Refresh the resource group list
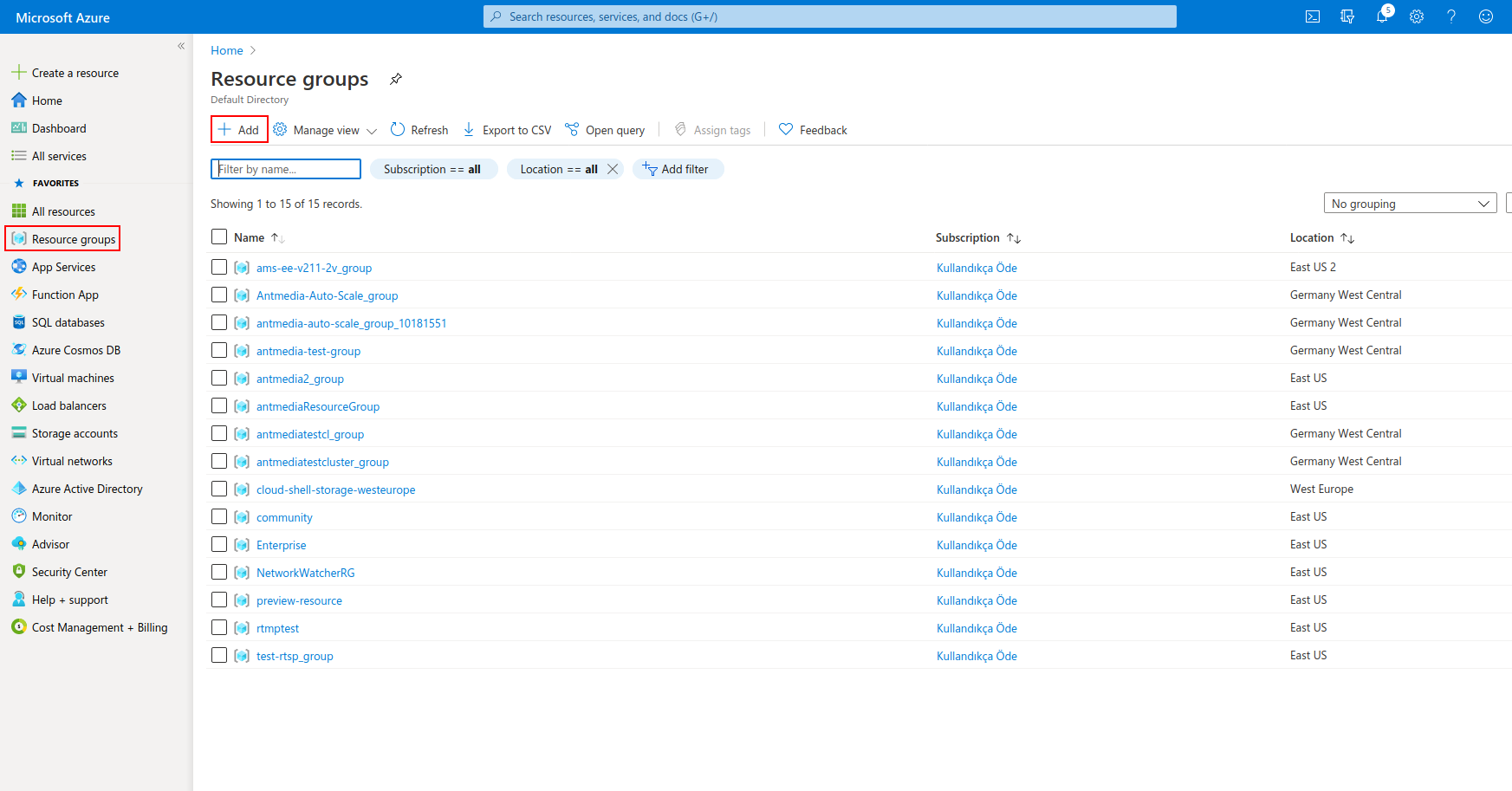Screen dimensions: 1512x791 click(x=419, y=130)
